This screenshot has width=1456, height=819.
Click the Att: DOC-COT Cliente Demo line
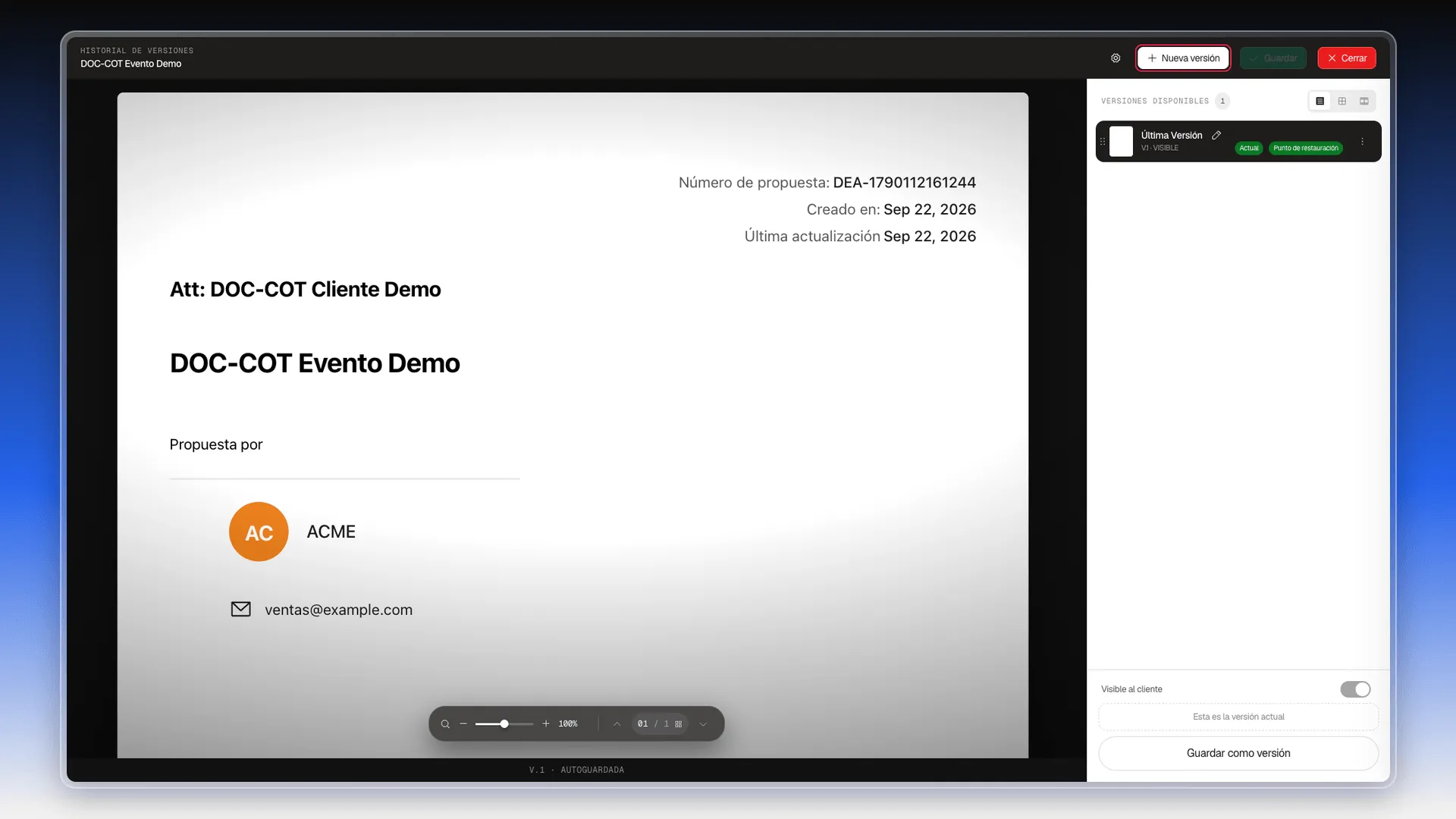(305, 290)
